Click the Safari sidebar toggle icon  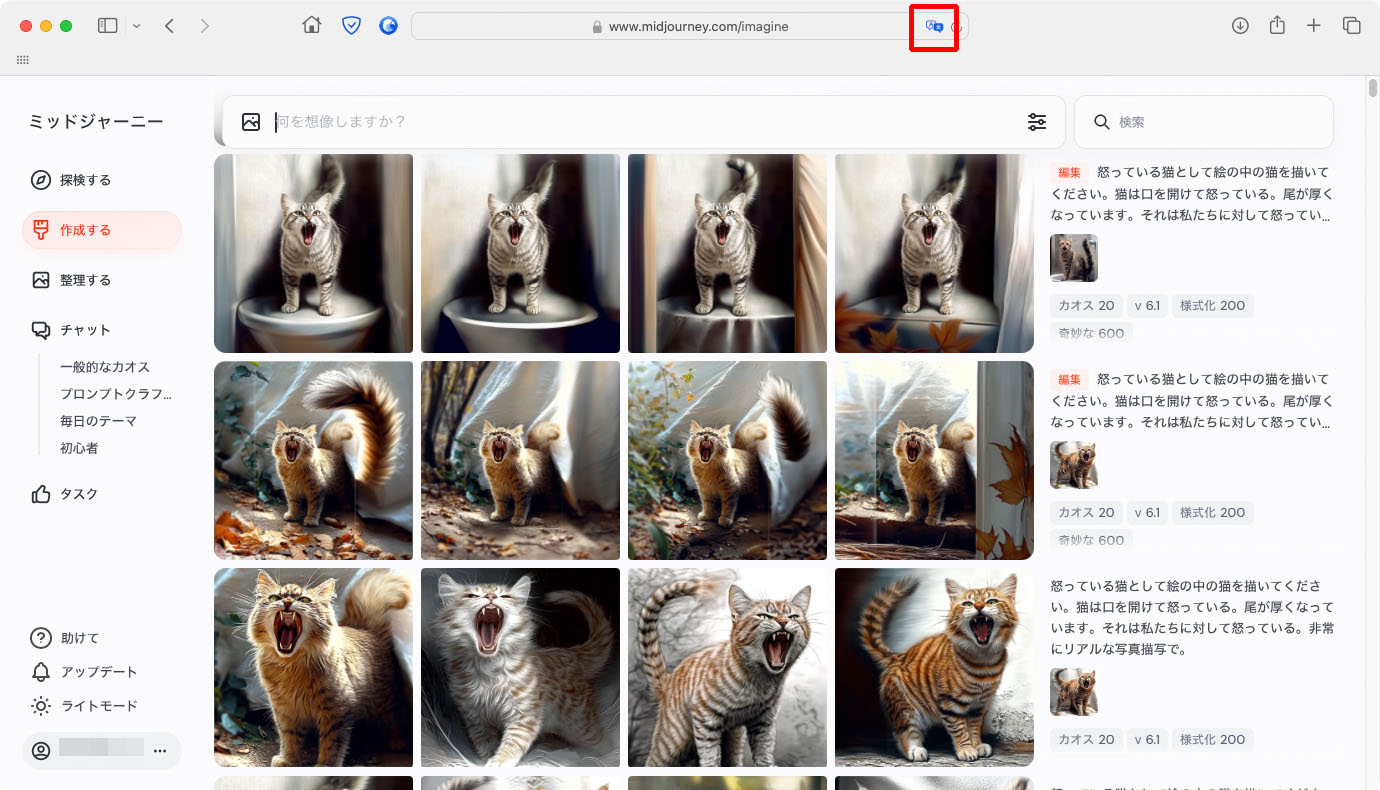pos(107,26)
